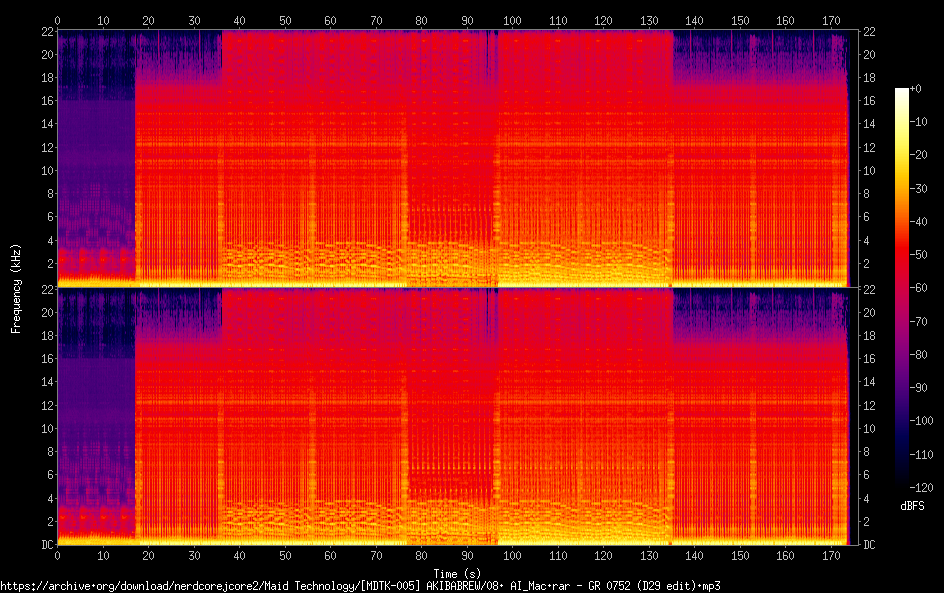Click the 170 tick on top time axis

pos(830,20)
